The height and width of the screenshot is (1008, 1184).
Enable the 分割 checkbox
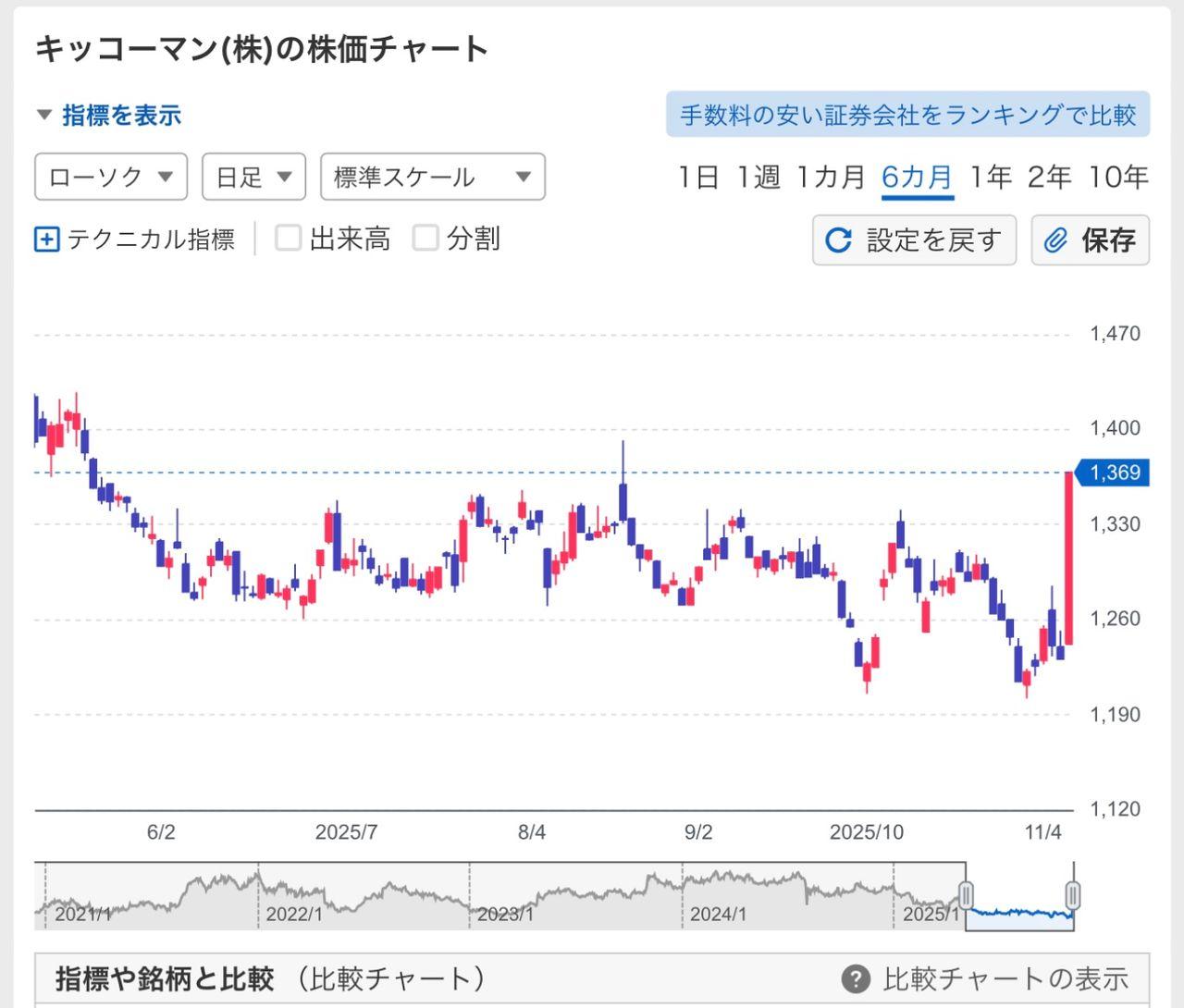pyautogui.click(x=425, y=238)
